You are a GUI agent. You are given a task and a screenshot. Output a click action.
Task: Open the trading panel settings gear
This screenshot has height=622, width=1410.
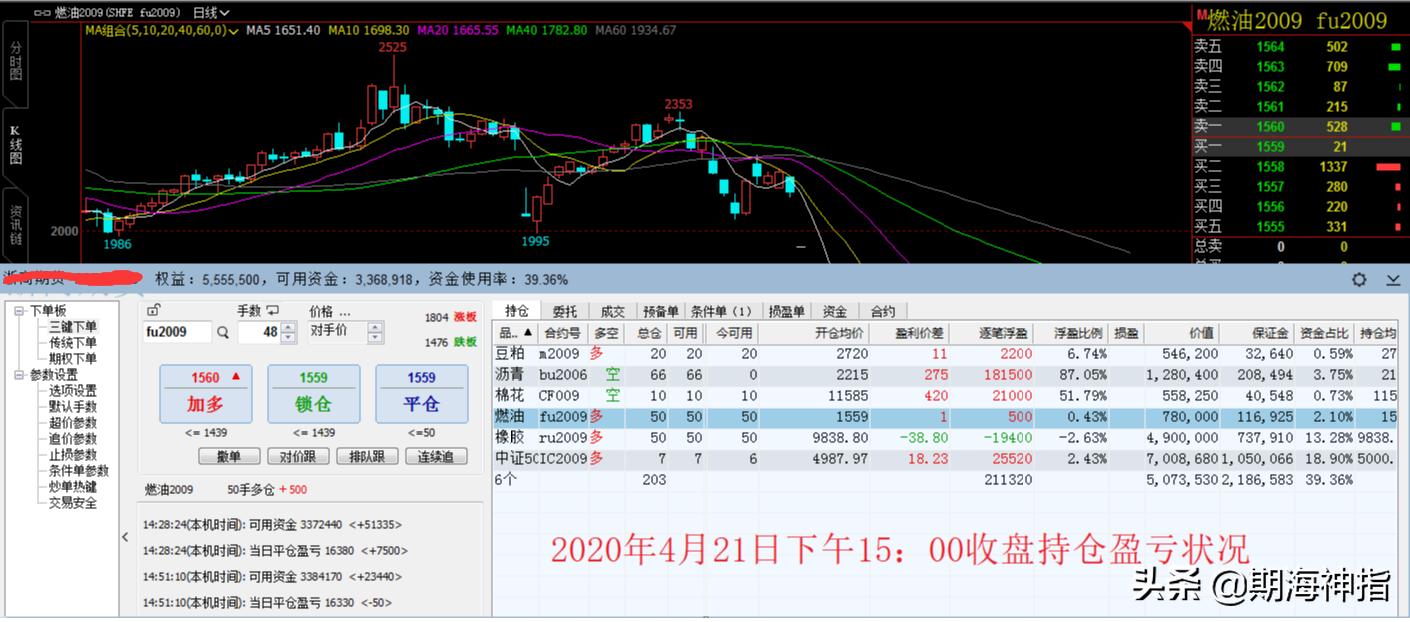tap(1358, 281)
